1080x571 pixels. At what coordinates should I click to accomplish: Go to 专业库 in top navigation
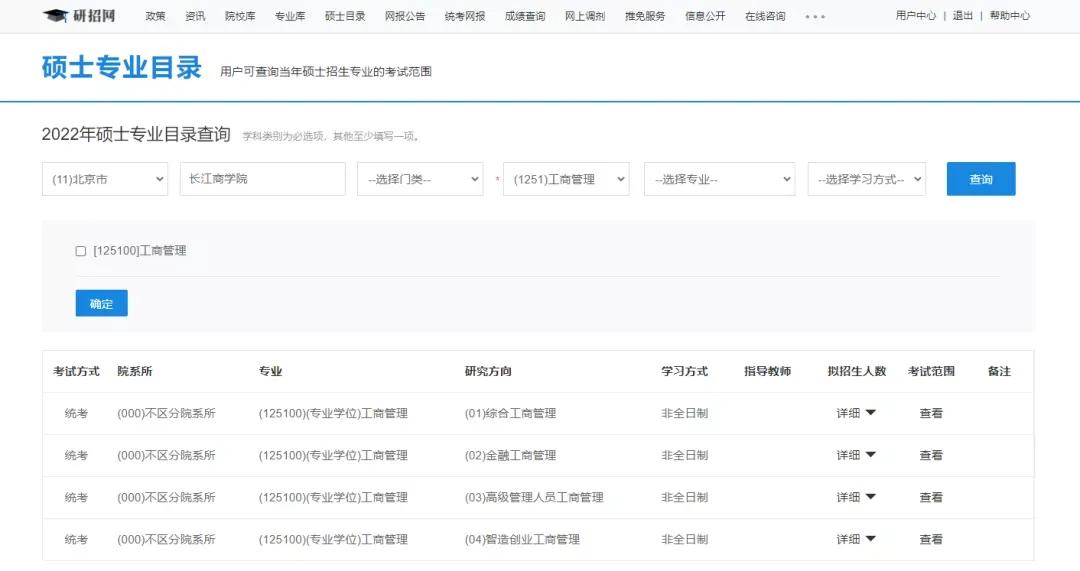290,16
